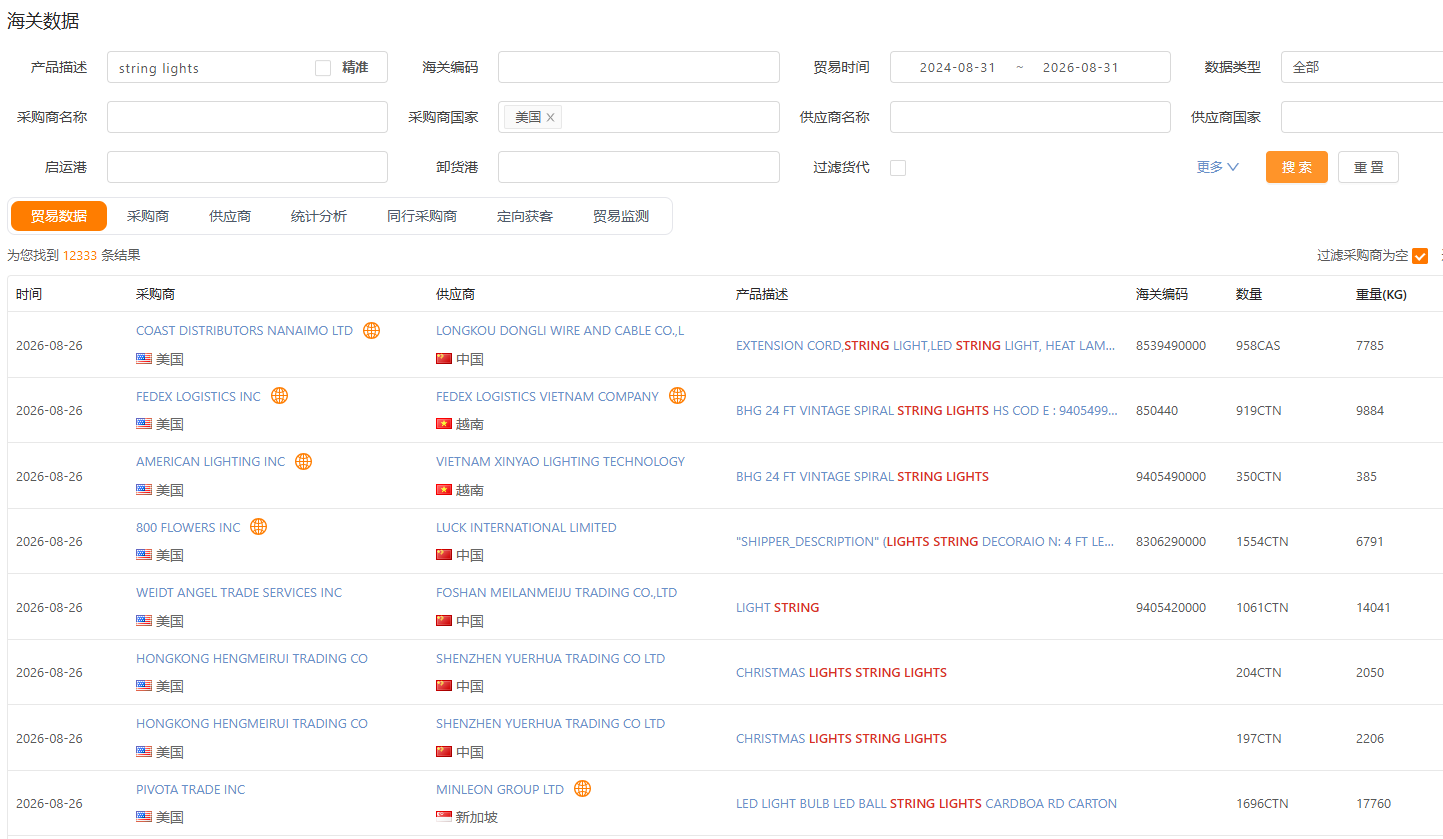Open the 贸易监测 tab

click(x=621, y=216)
